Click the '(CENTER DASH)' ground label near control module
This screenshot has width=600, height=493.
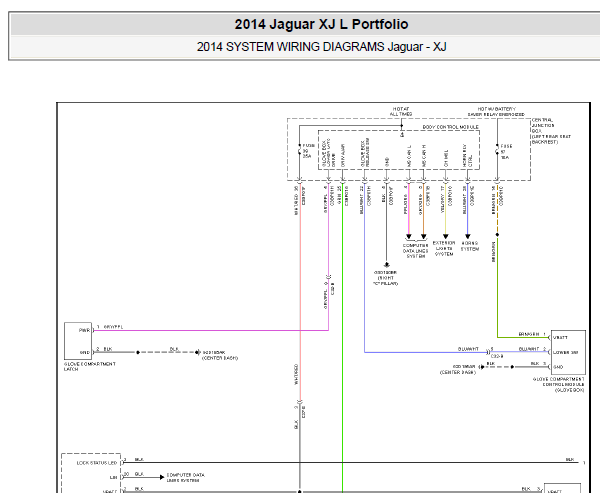coord(458,372)
